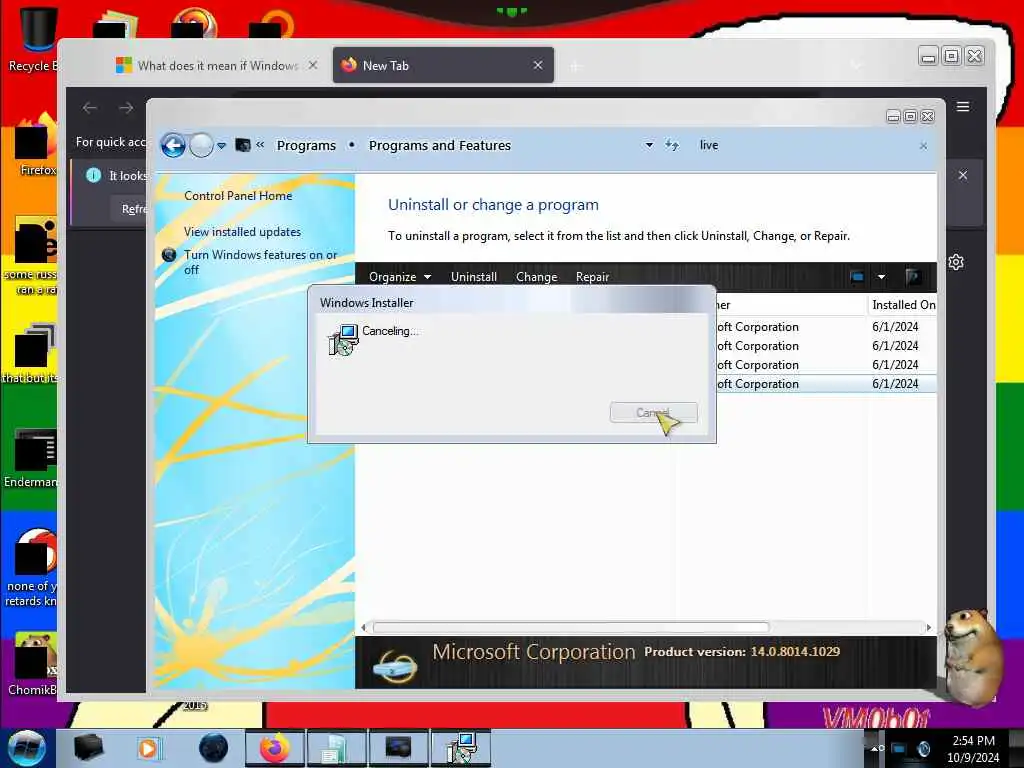Viewport: 1024px width, 768px height.
Task: Click the forward arrow in Control Panel
Action: pyautogui.click(x=201, y=145)
